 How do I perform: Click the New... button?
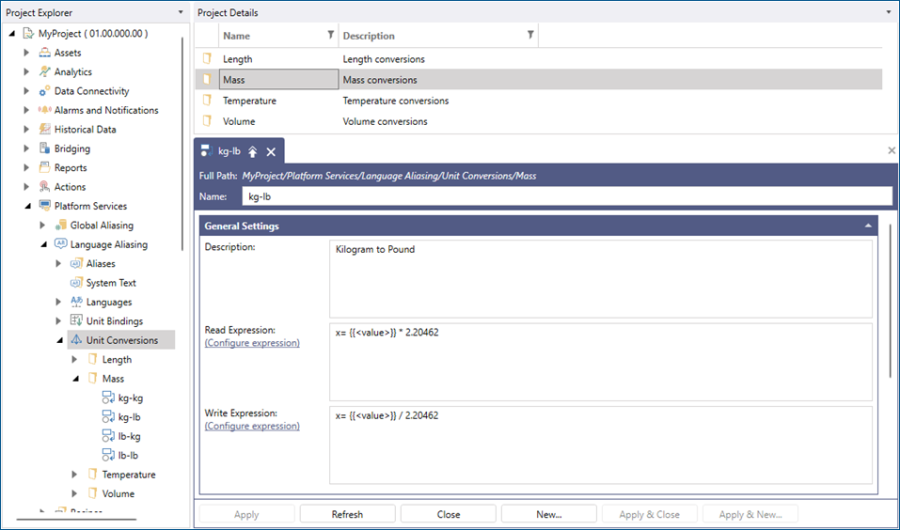click(549, 514)
